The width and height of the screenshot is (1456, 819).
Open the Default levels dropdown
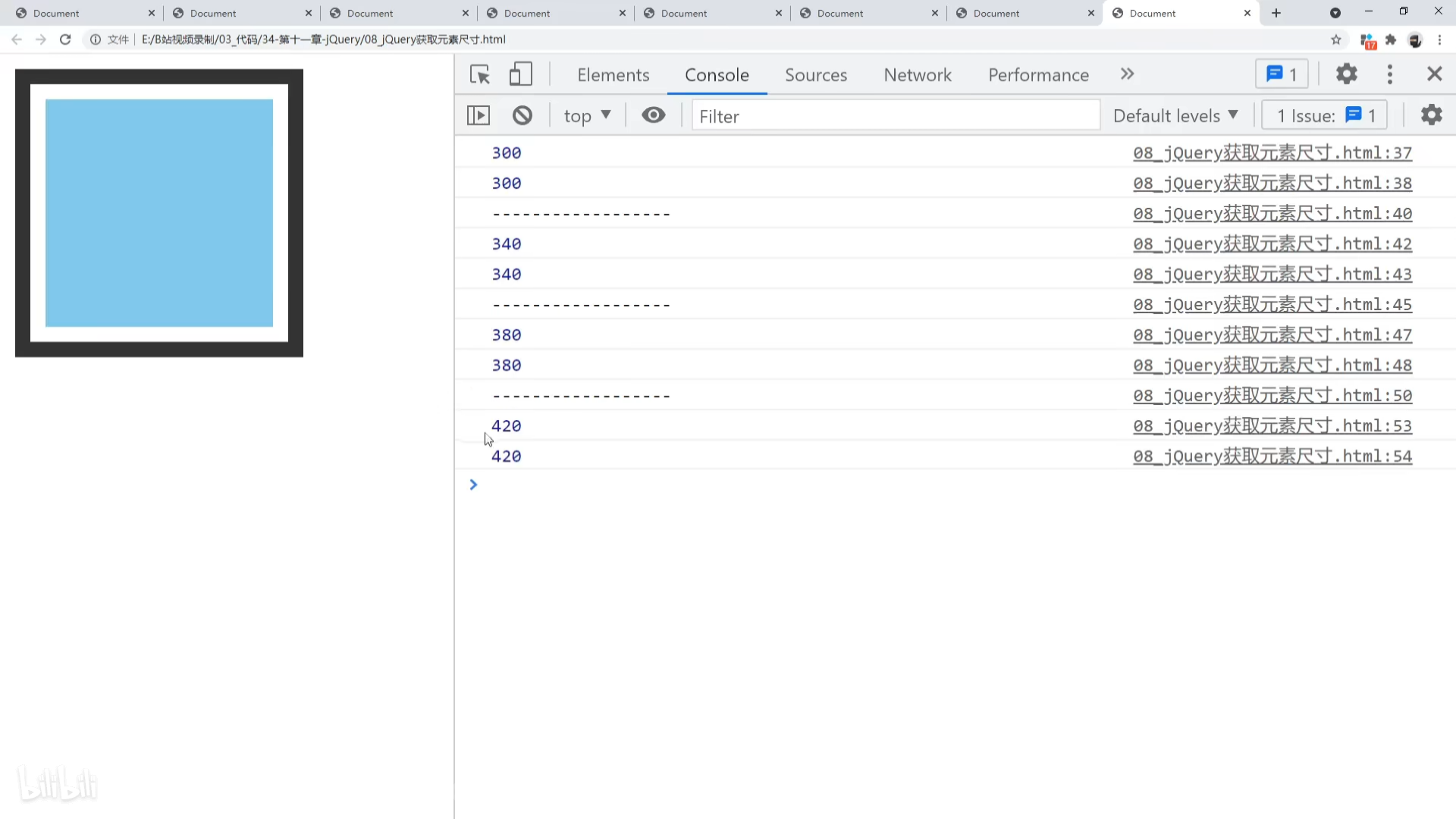(1175, 115)
